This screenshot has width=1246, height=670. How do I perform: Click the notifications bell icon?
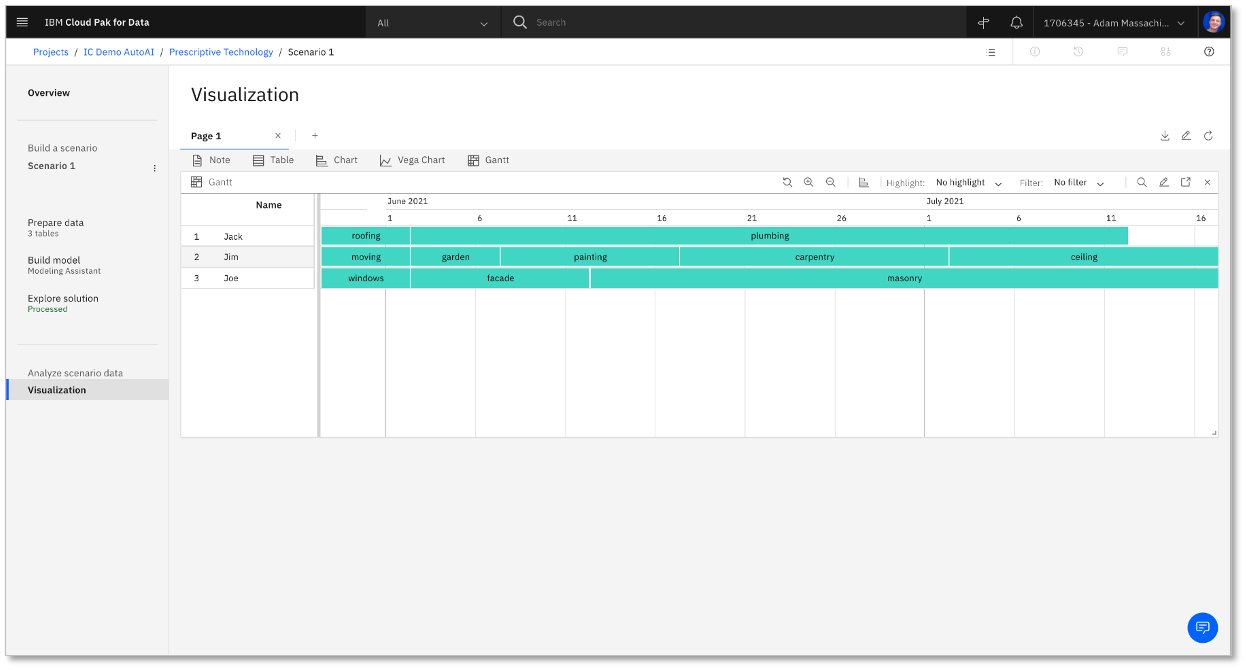[1016, 22]
